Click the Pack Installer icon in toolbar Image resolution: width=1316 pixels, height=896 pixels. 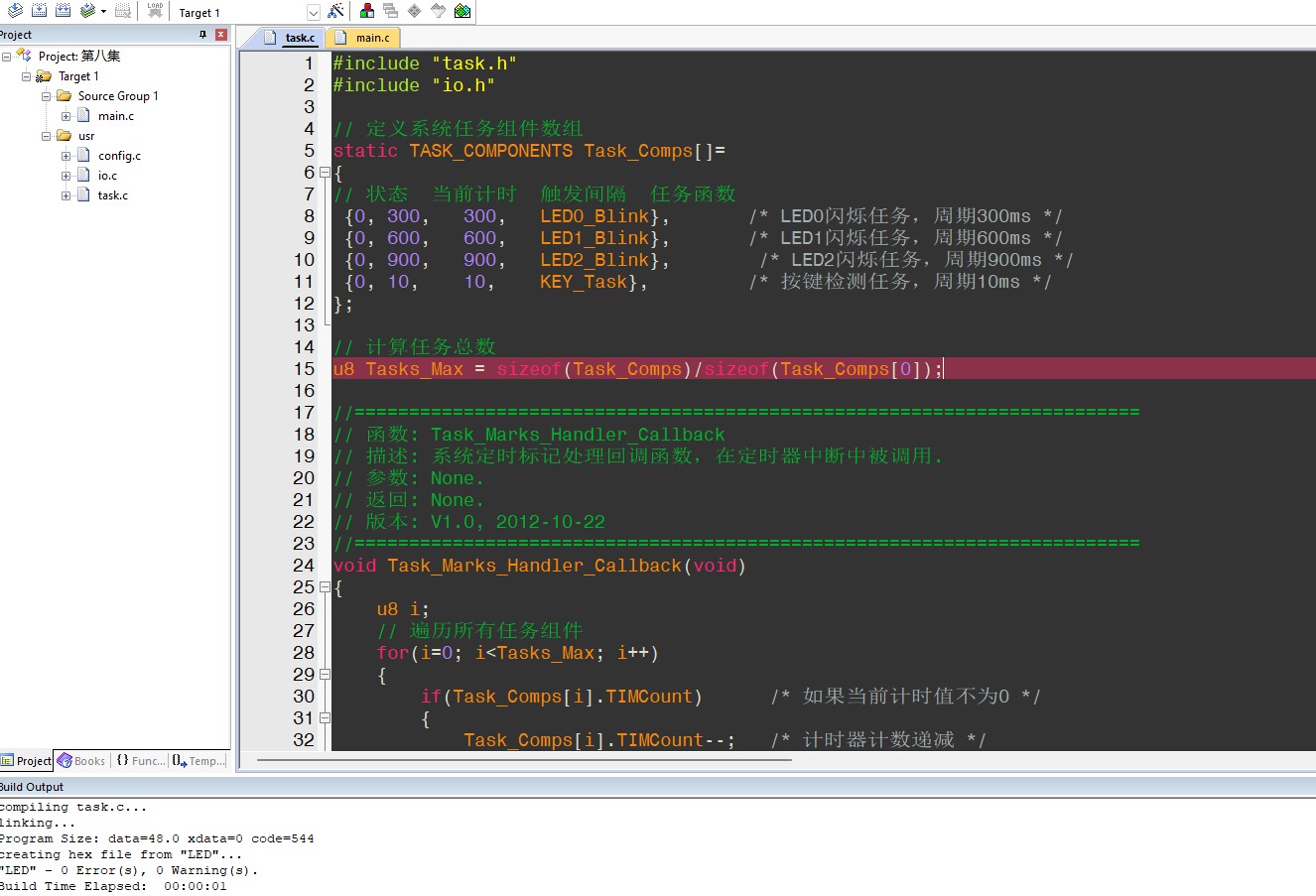(x=462, y=11)
